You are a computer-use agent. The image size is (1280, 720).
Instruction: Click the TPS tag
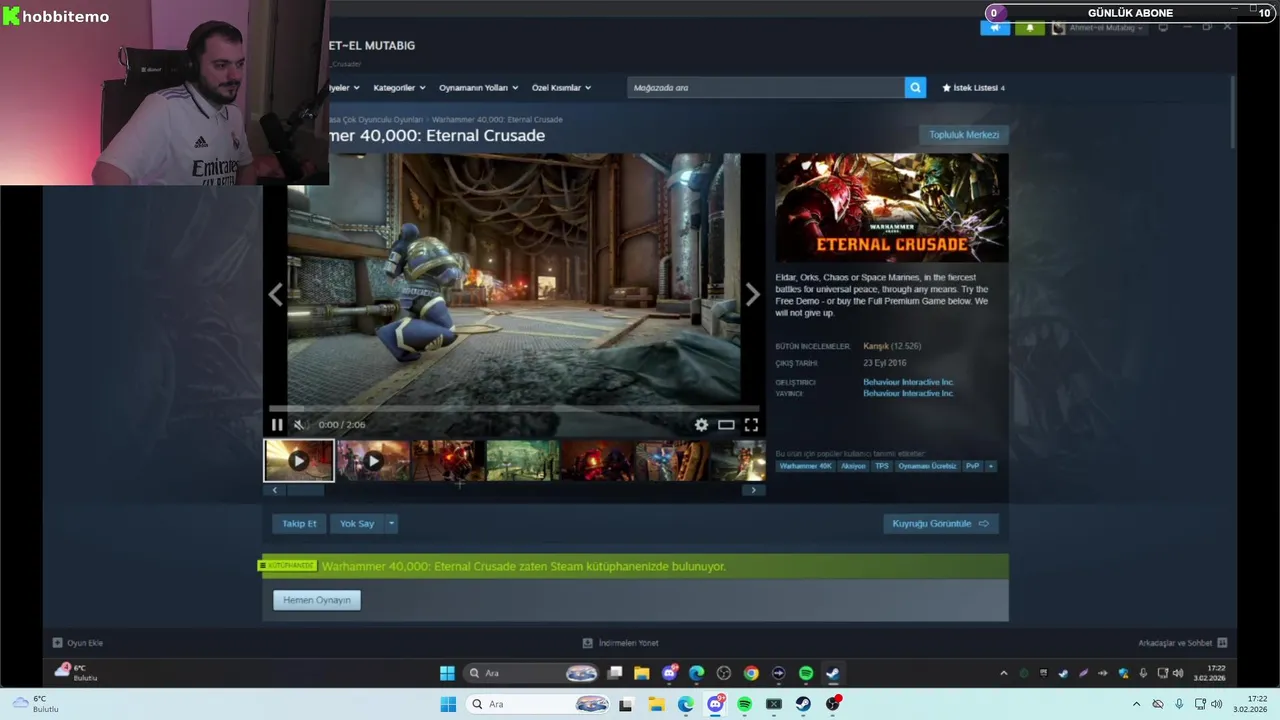[x=882, y=466]
